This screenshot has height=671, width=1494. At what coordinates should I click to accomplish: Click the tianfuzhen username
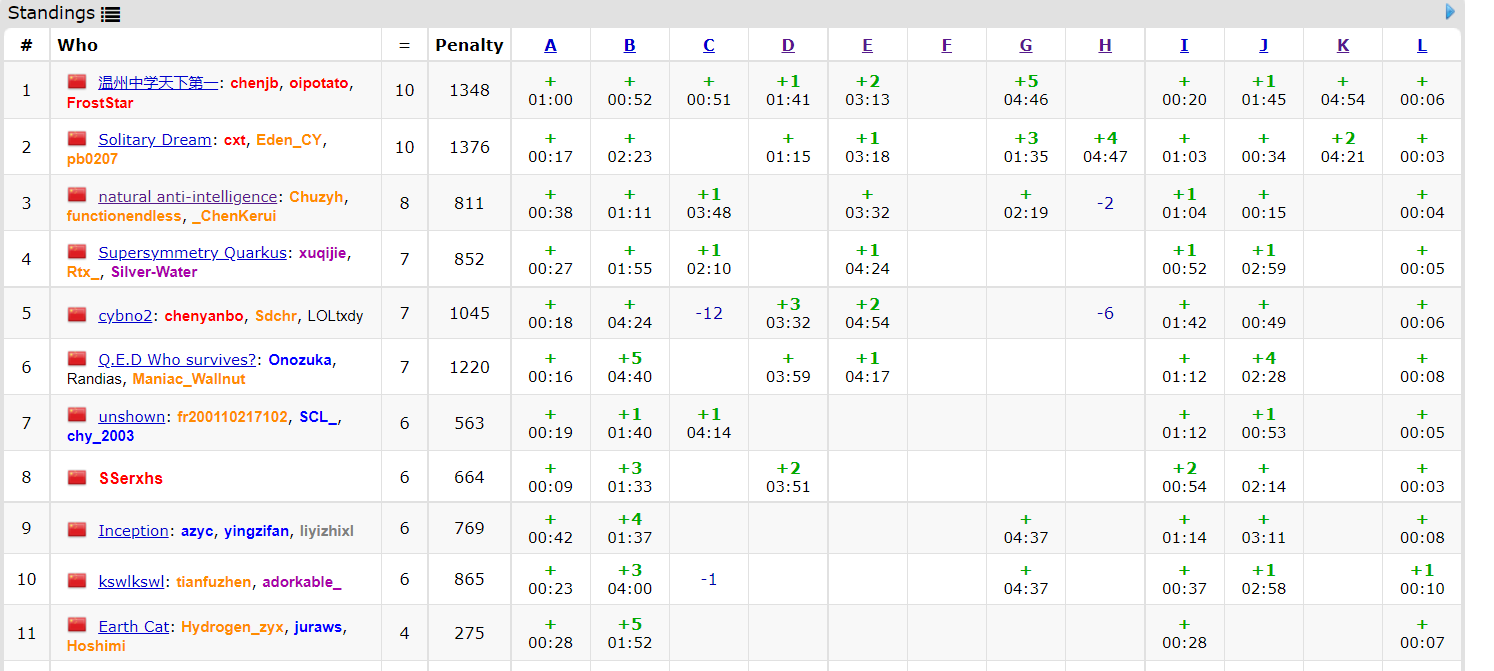(x=213, y=581)
